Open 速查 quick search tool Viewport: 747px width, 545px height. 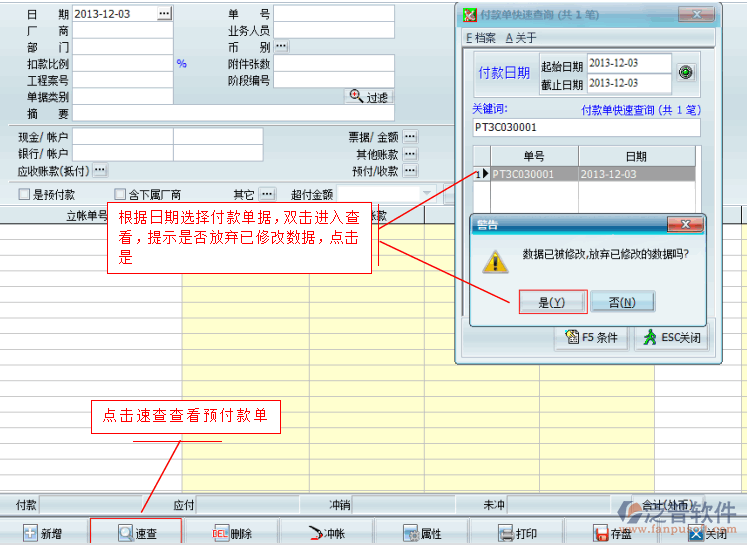pyautogui.click(x=136, y=534)
